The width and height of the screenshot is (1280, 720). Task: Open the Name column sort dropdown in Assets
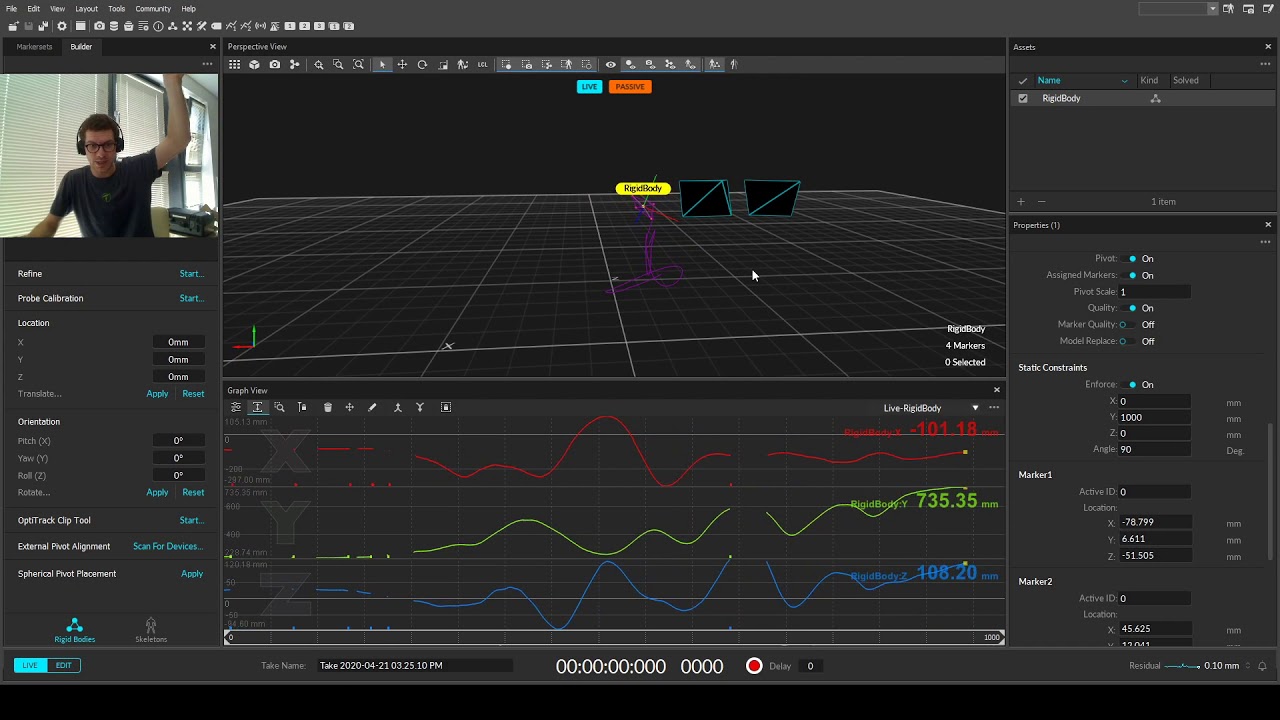(x=1124, y=80)
